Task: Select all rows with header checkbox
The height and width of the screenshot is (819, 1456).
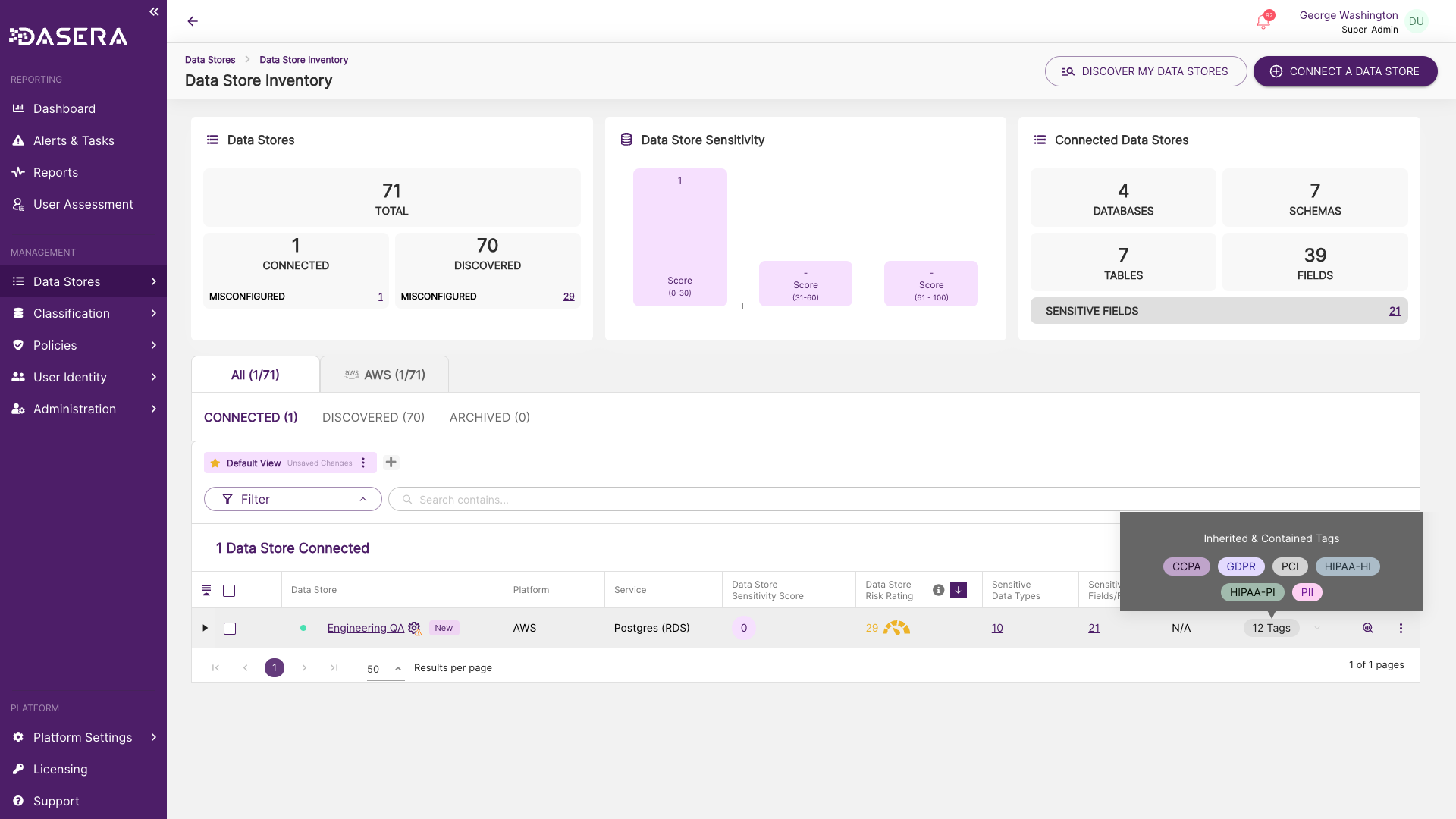Action: [229, 591]
